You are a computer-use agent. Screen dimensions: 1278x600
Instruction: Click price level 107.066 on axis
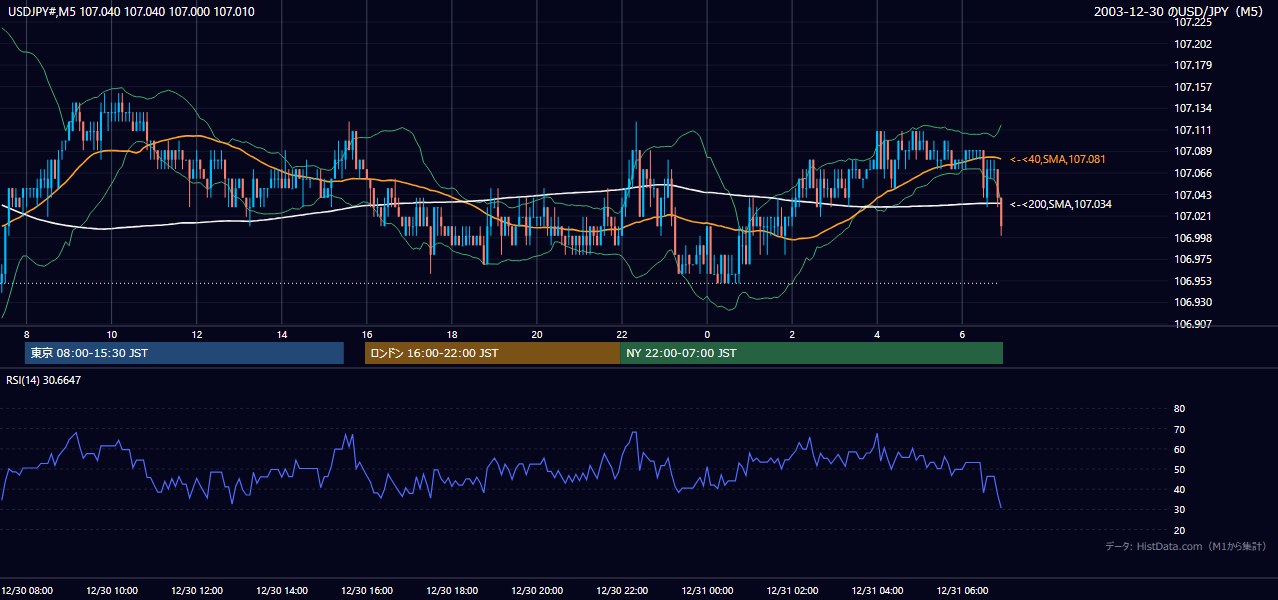pyautogui.click(x=1193, y=173)
